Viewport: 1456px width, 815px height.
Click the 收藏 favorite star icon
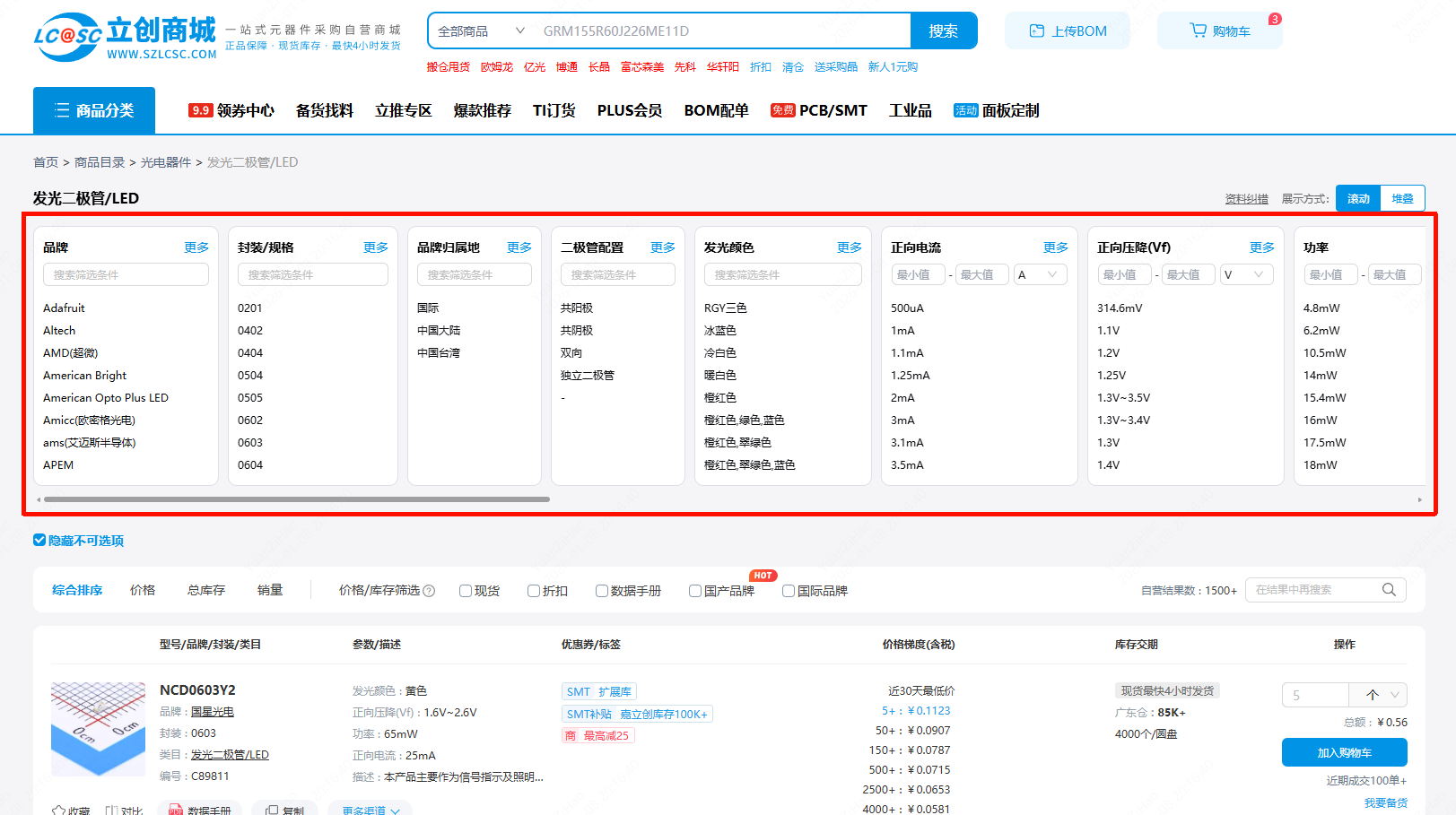click(59, 809)
